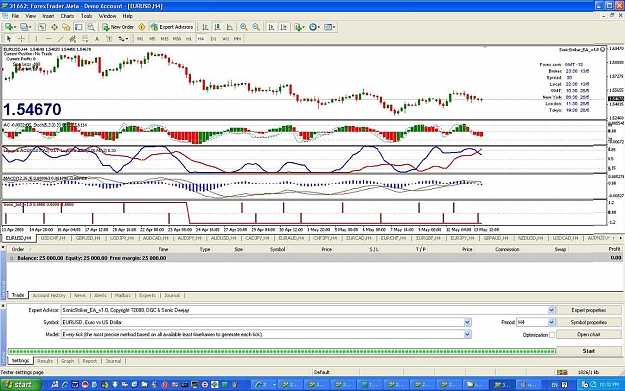Switch timeframe to D1
The width and height of the screenshot is (625, 391).
[213, 39]
